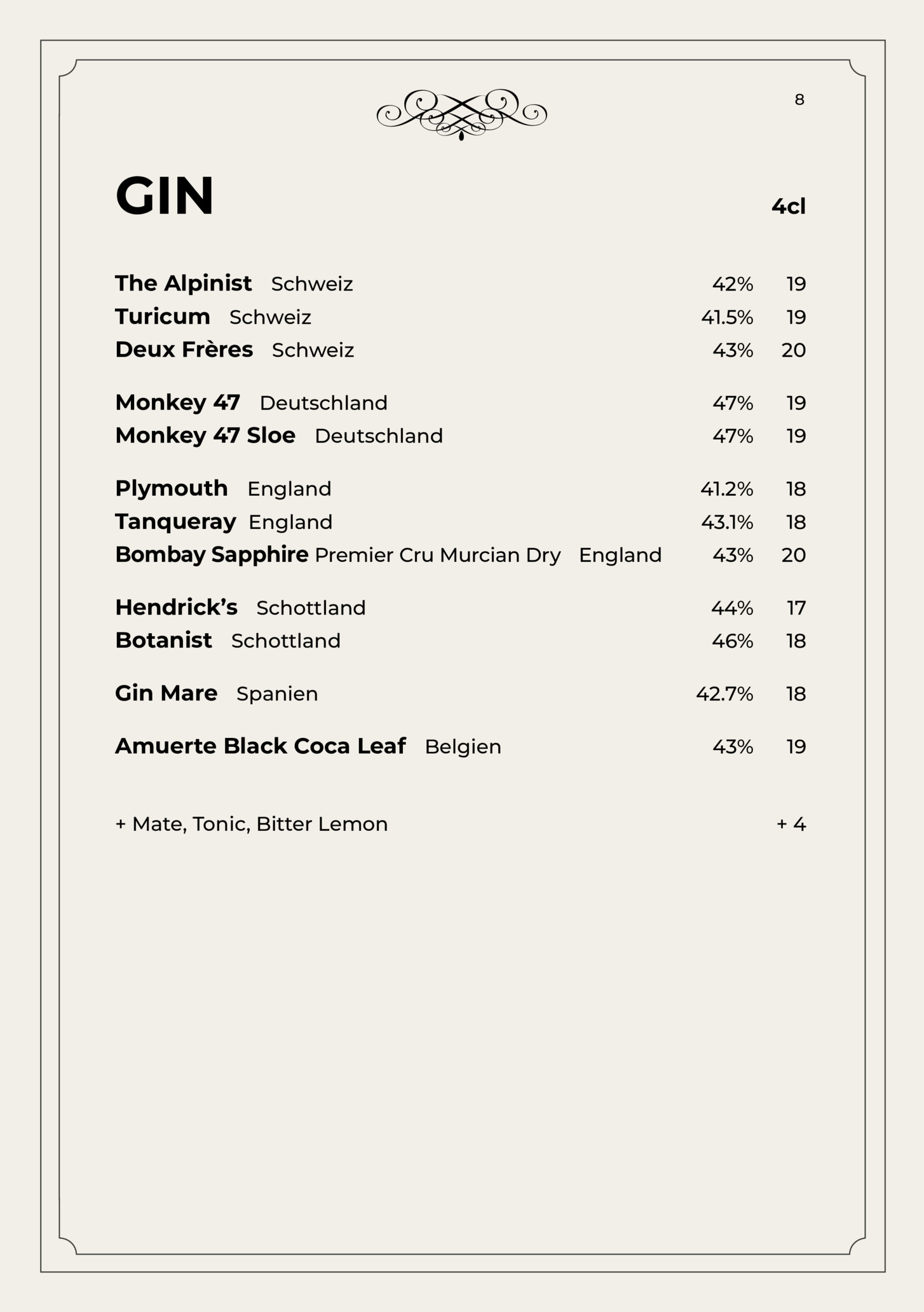Viewport: 924px width, 1312px height.
Task: Click Tanqueray's 43.1% alcohol value
Action: click(727, 523)
